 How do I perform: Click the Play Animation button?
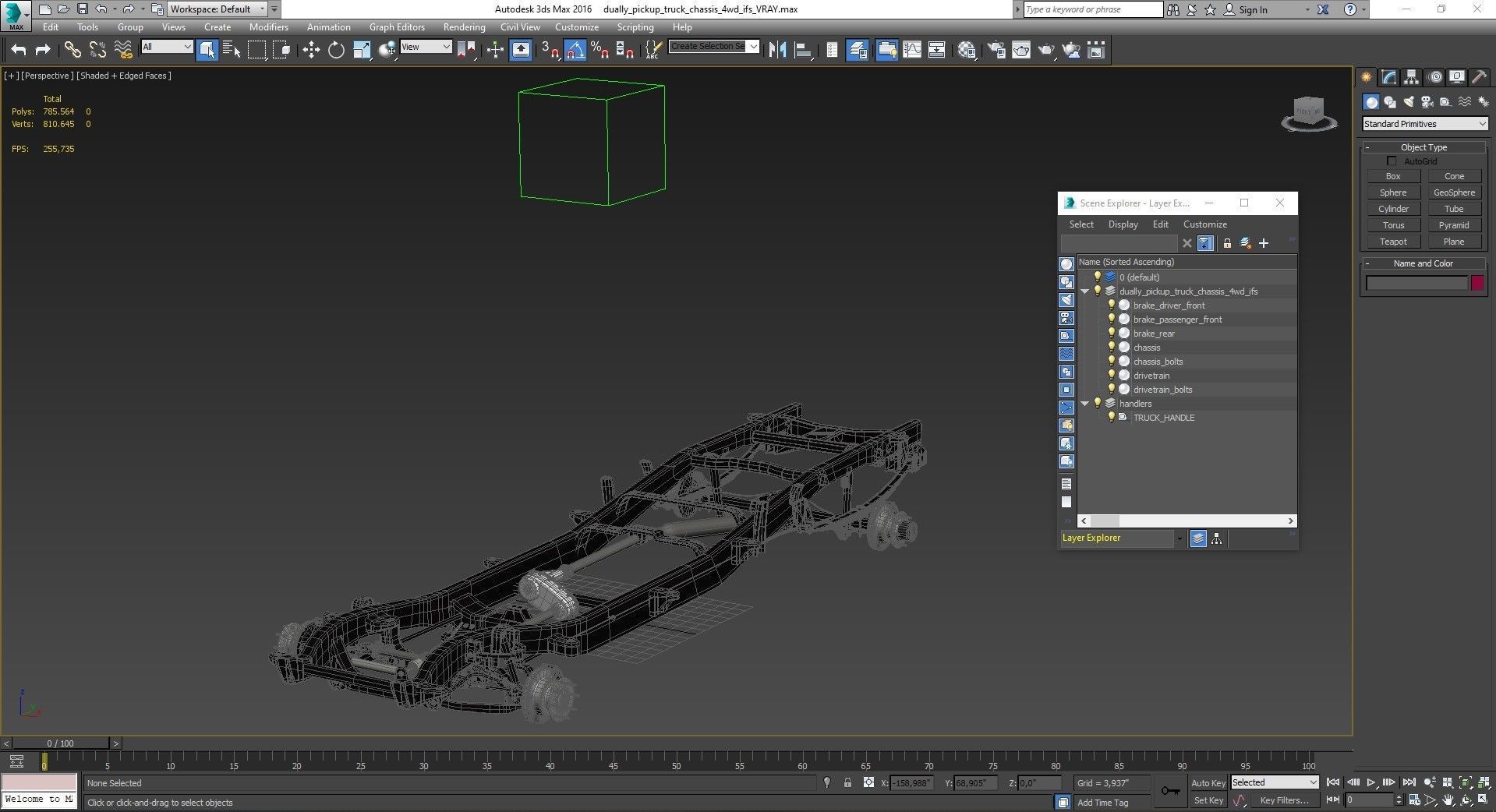pyautogui.click(x=1370, y=782)
